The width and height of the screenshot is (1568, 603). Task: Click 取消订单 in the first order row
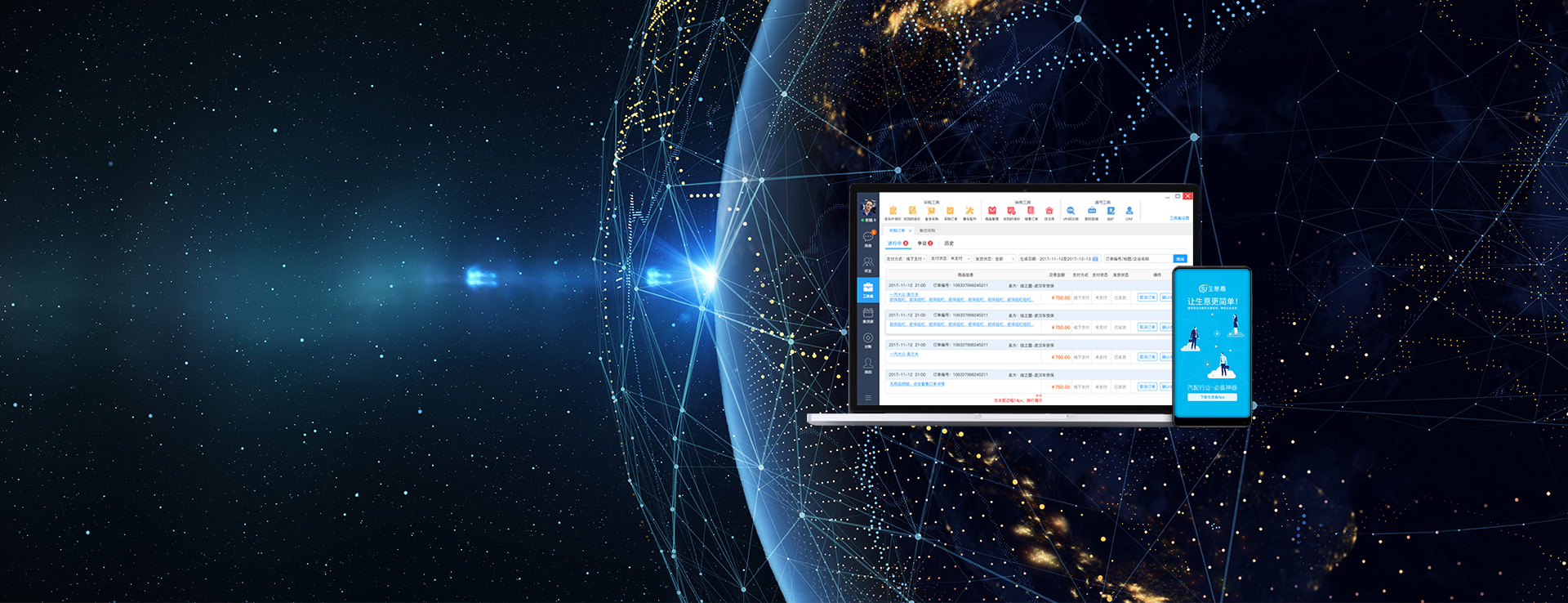[x=1147, y=297]
